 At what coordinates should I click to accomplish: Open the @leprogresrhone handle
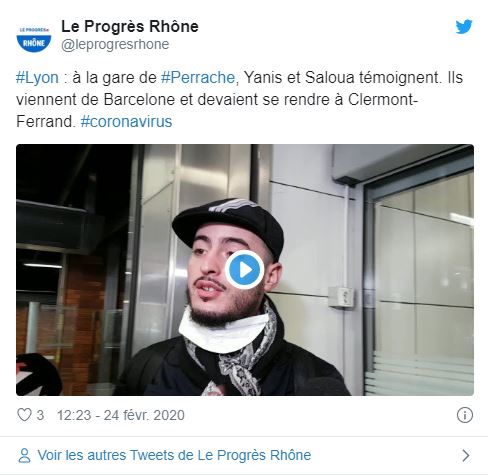(x=115, y=44)
